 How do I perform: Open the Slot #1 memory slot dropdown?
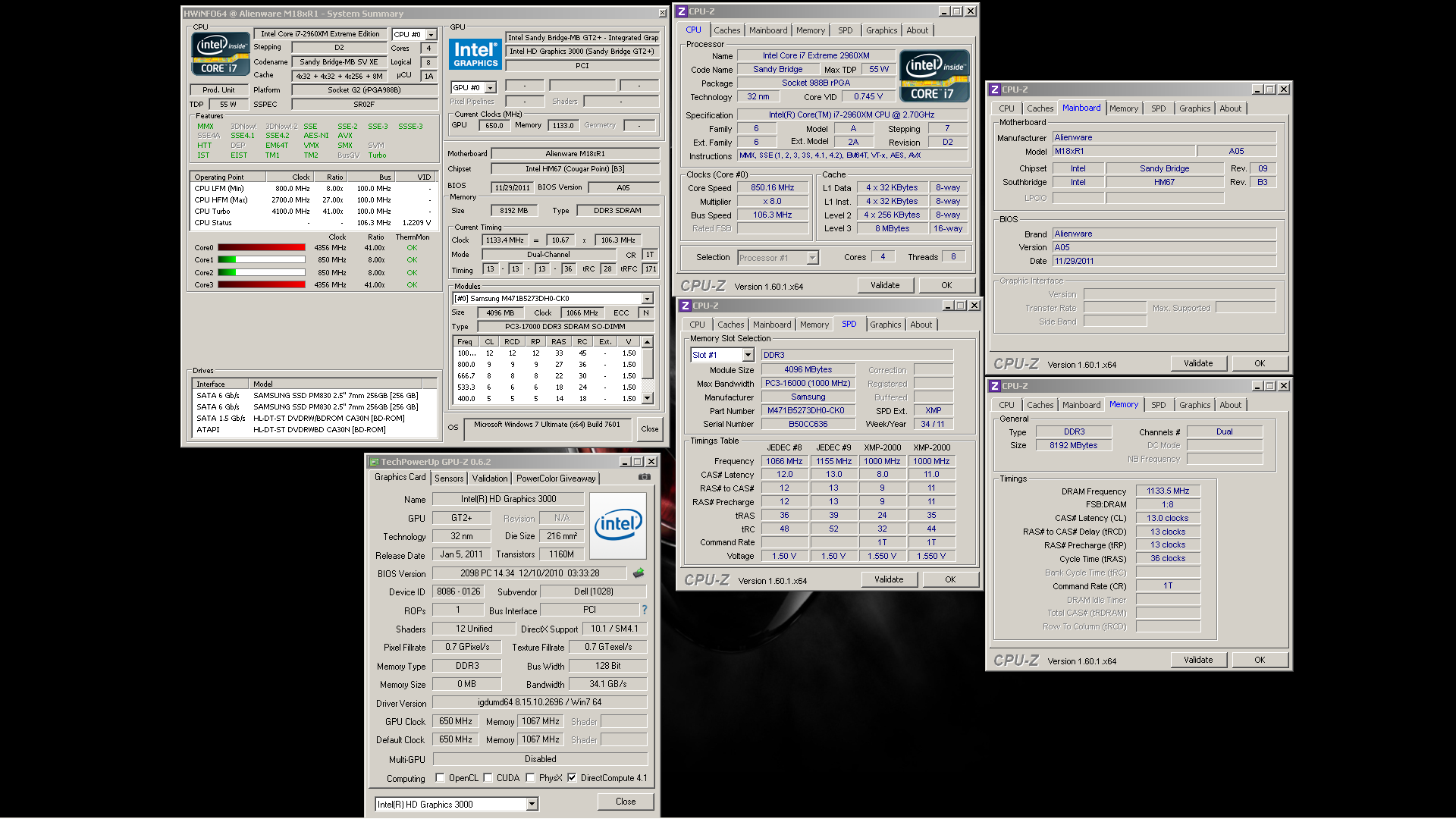pyautogui.click(x=748, y=355)
